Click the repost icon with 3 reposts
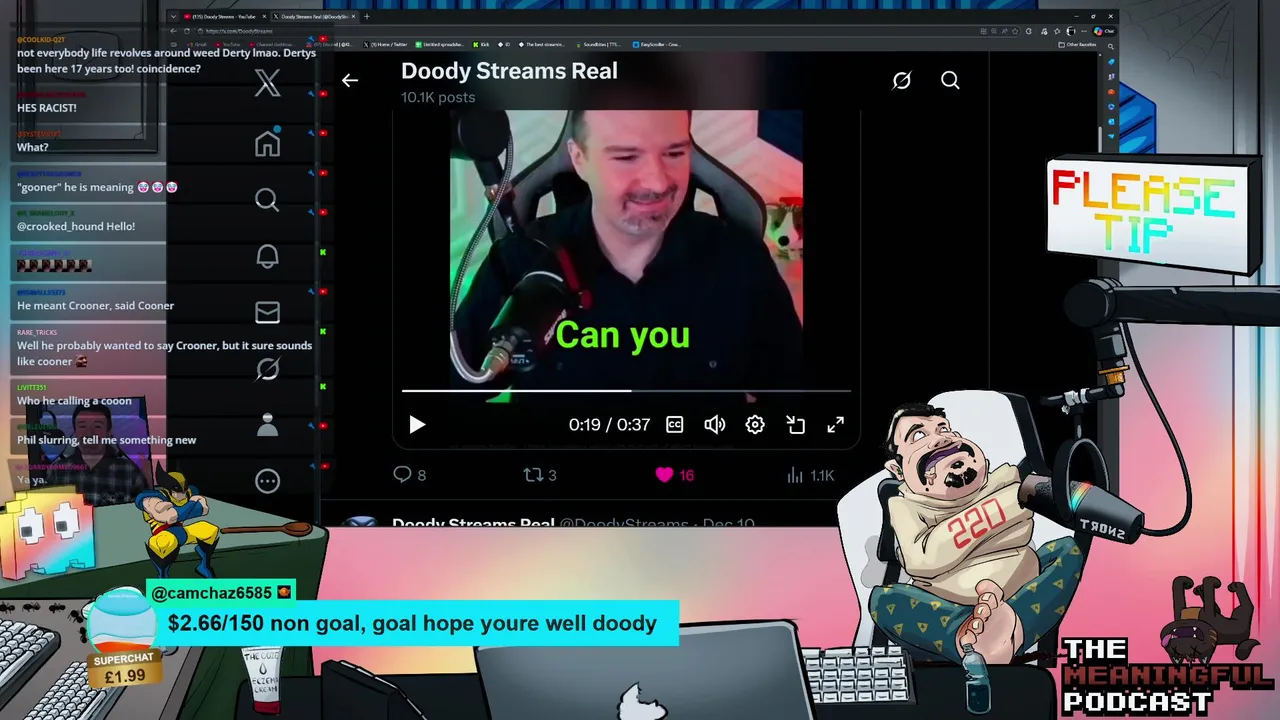 [533, 475]
